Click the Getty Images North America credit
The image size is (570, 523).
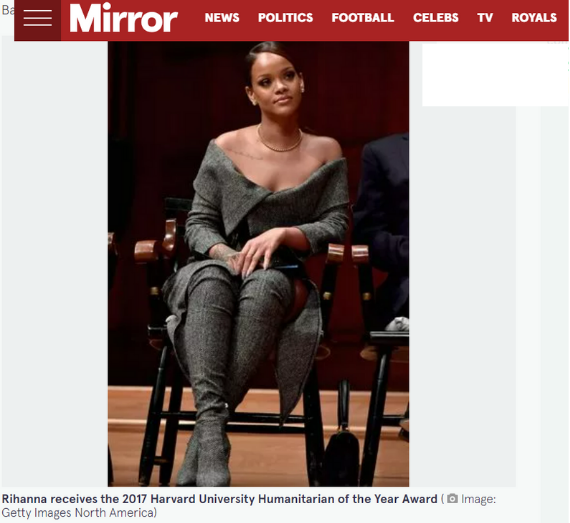tap(79, 513)
